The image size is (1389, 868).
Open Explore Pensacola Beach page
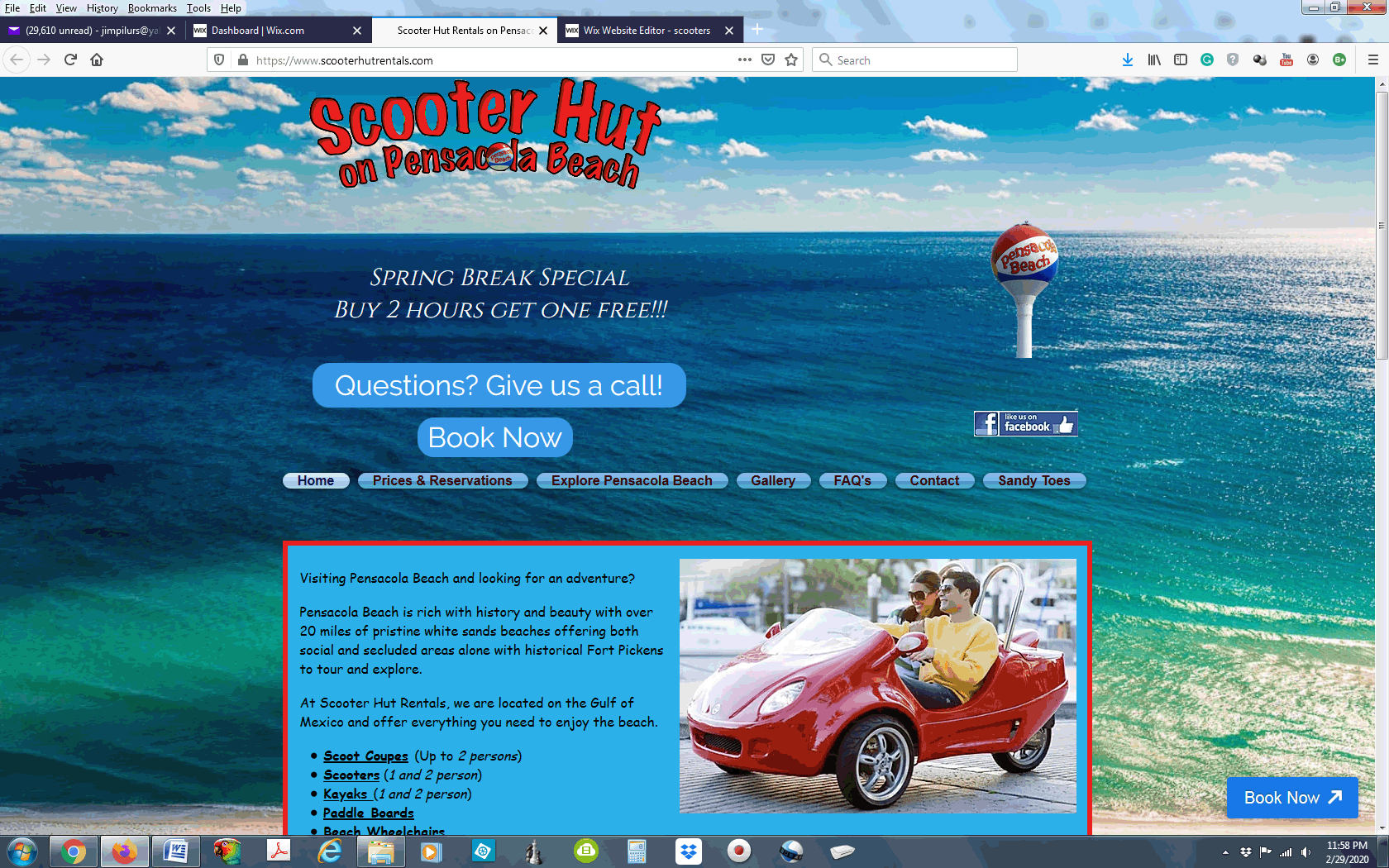pyautogui.click(x=632, y=480)
